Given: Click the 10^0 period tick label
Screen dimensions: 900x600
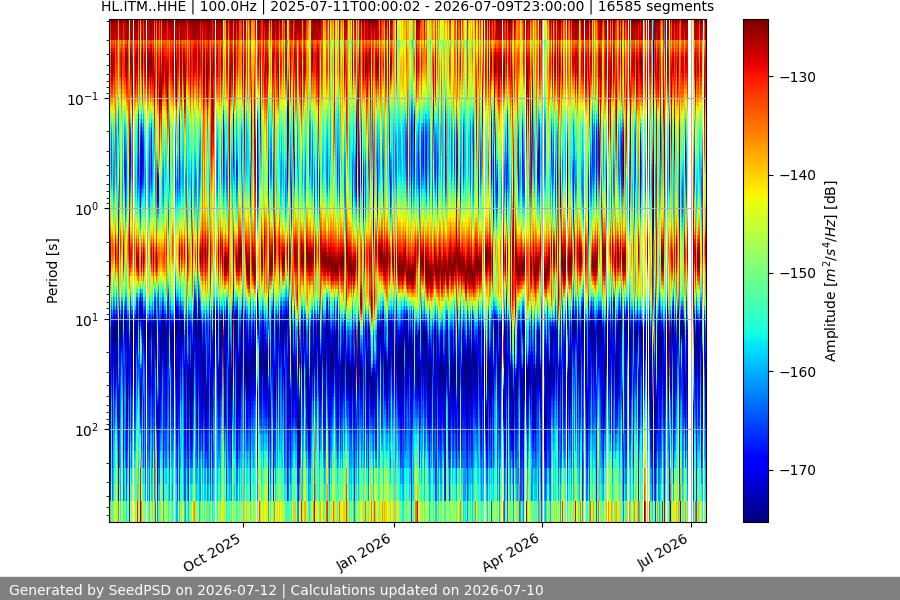Looking at the screenshot, I should tap(86, 210).
